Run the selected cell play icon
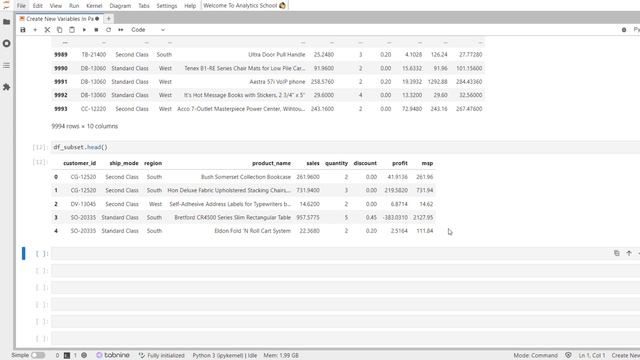The height and width of the screenshot is (360, 640). (x=84, y=30)
